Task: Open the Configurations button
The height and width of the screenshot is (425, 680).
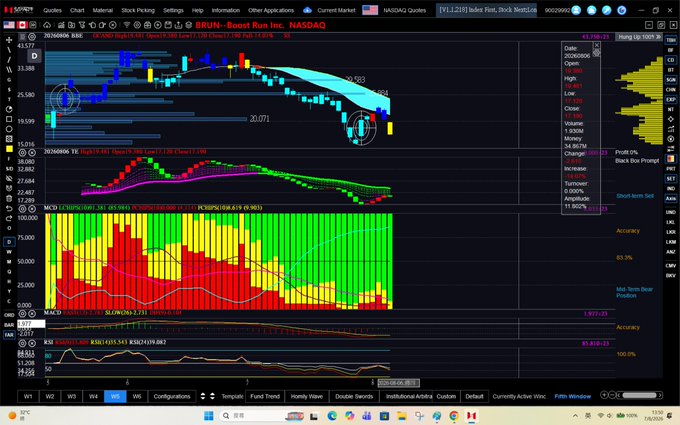Action: [x=172, y=396]
